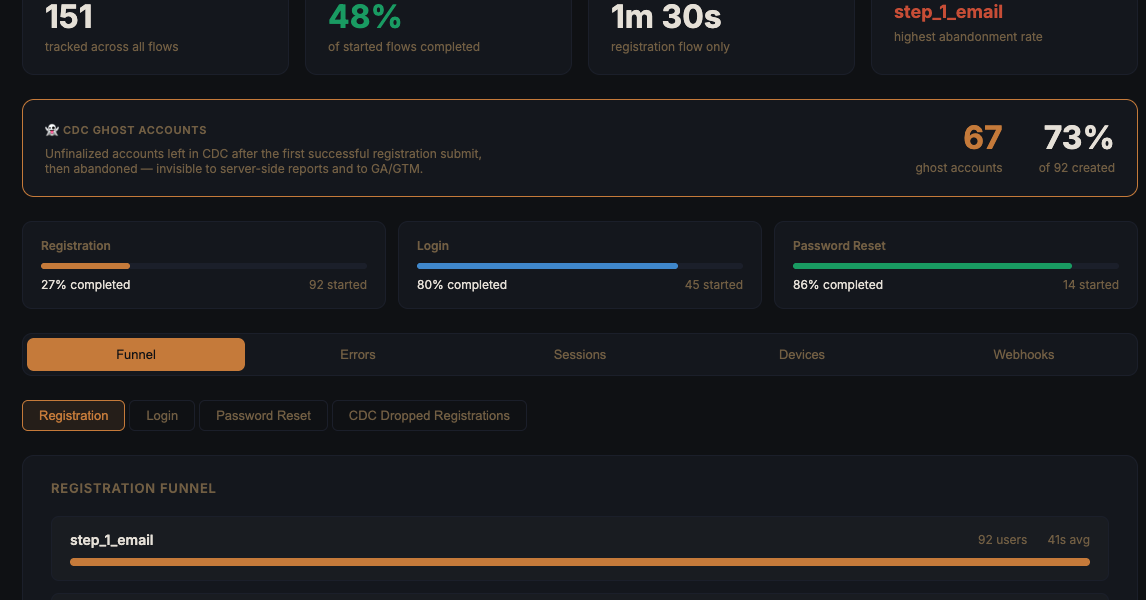Click the 'ghost accounts' caption under 67
The width and height of the screenshot is (1146, 600).
tap(959, 168)
